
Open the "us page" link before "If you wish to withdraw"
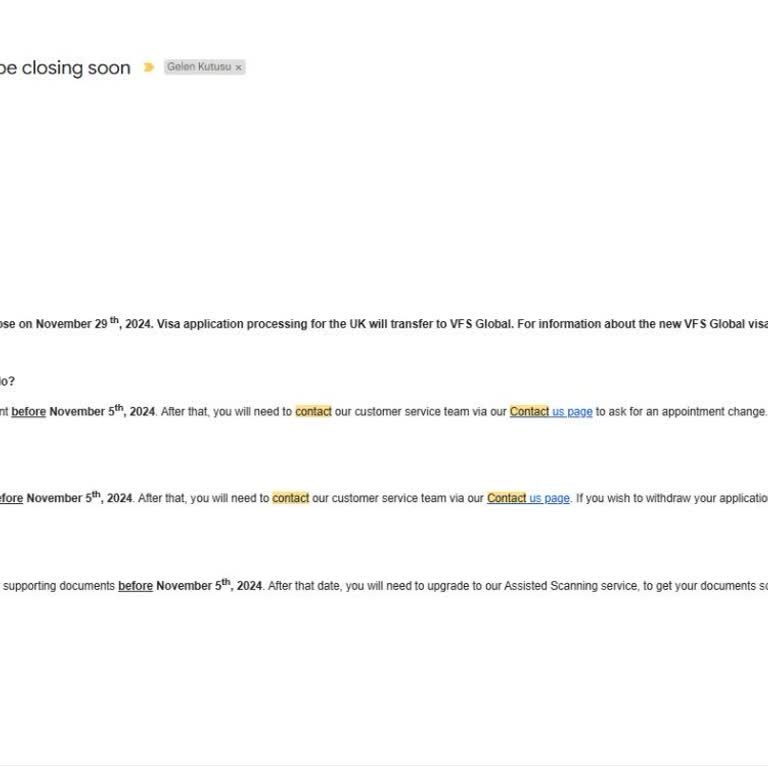pyautogui.click(x=549, y=498)
